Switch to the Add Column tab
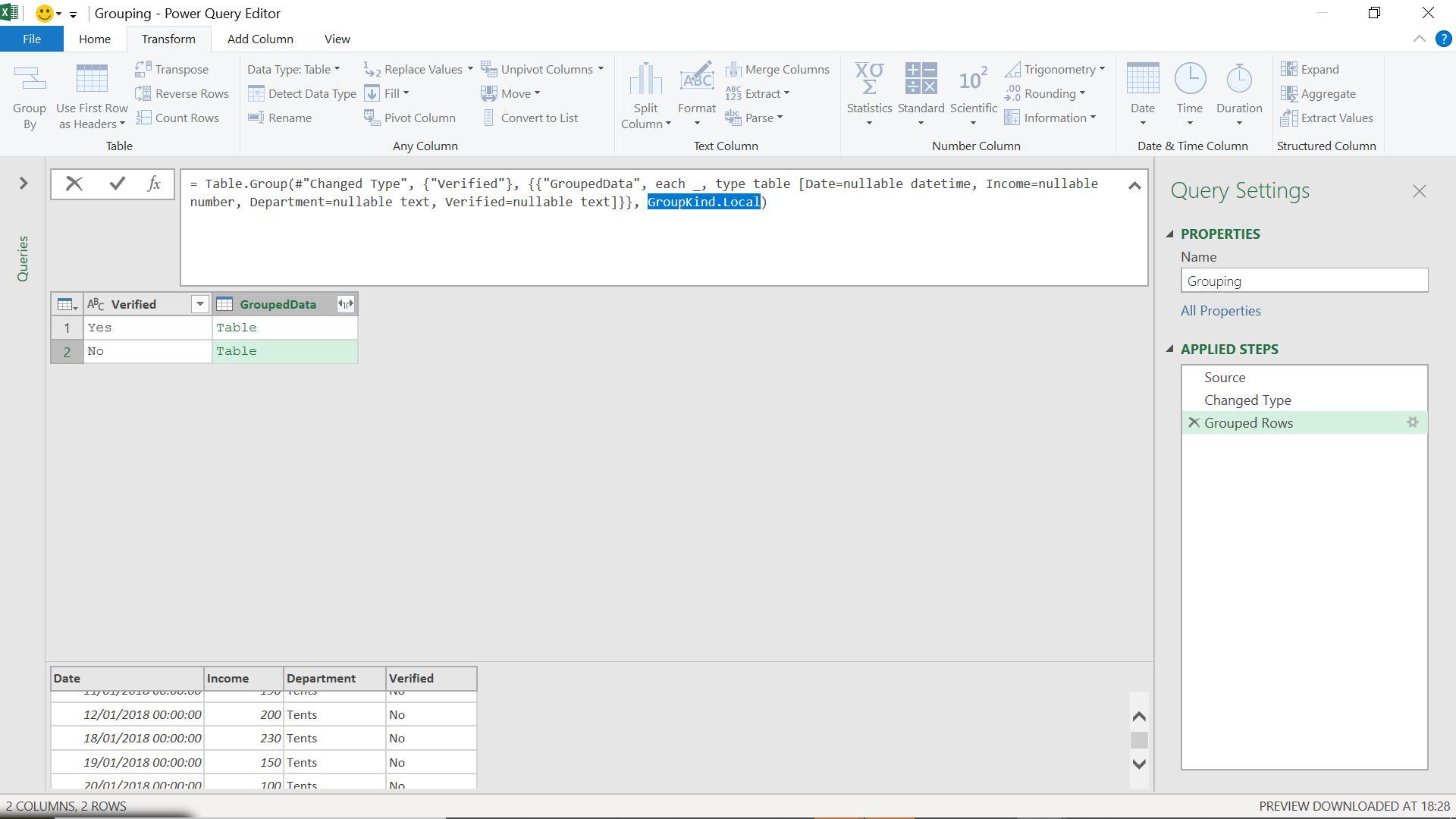Viewport: 1456px width, 819px height. point(260,39)
